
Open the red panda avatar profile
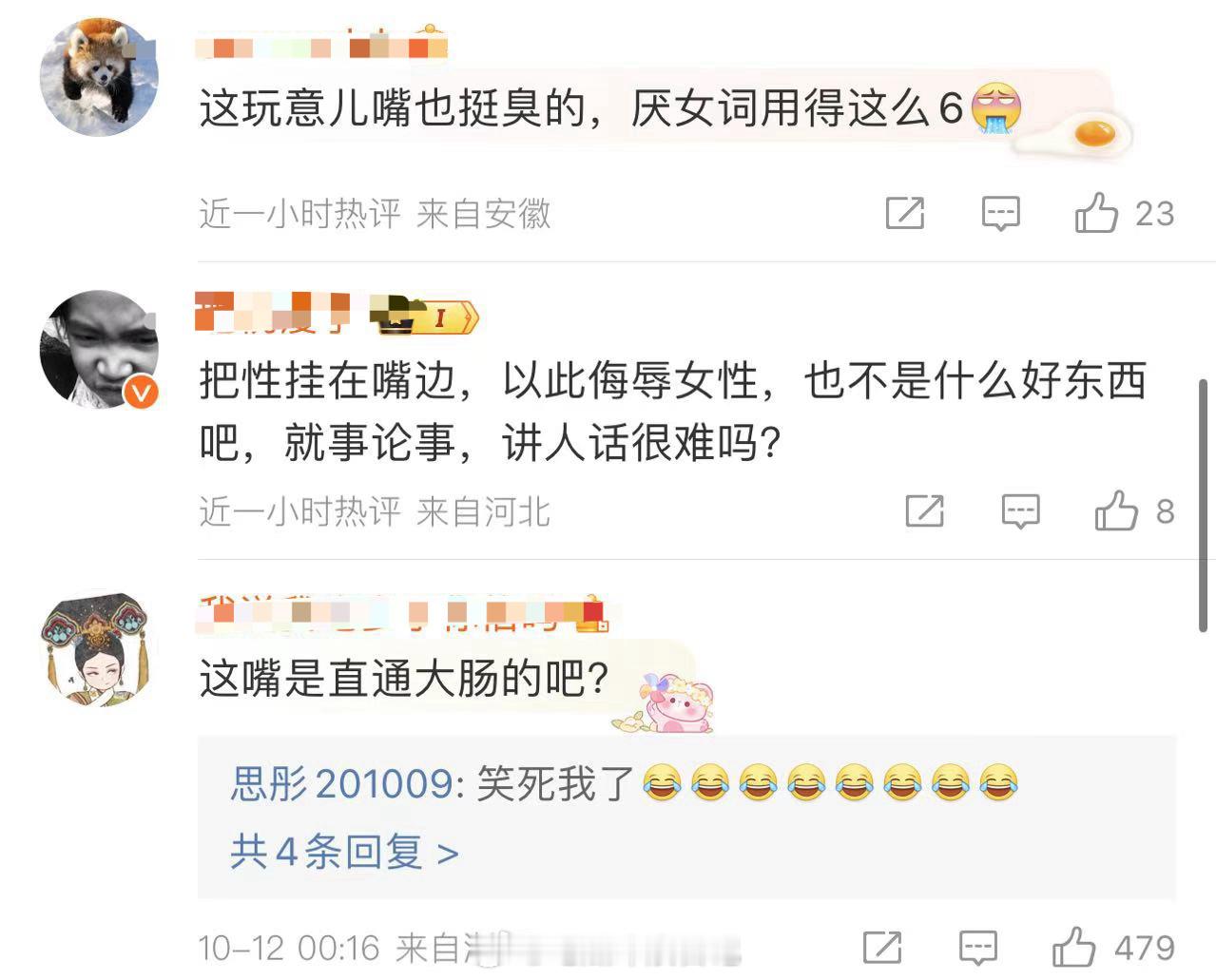(99, 77)
